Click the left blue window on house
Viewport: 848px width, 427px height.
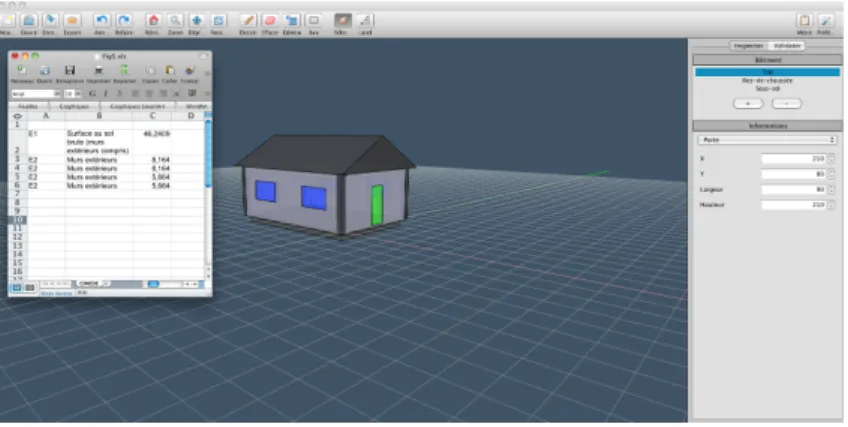[x=266, y=191]
